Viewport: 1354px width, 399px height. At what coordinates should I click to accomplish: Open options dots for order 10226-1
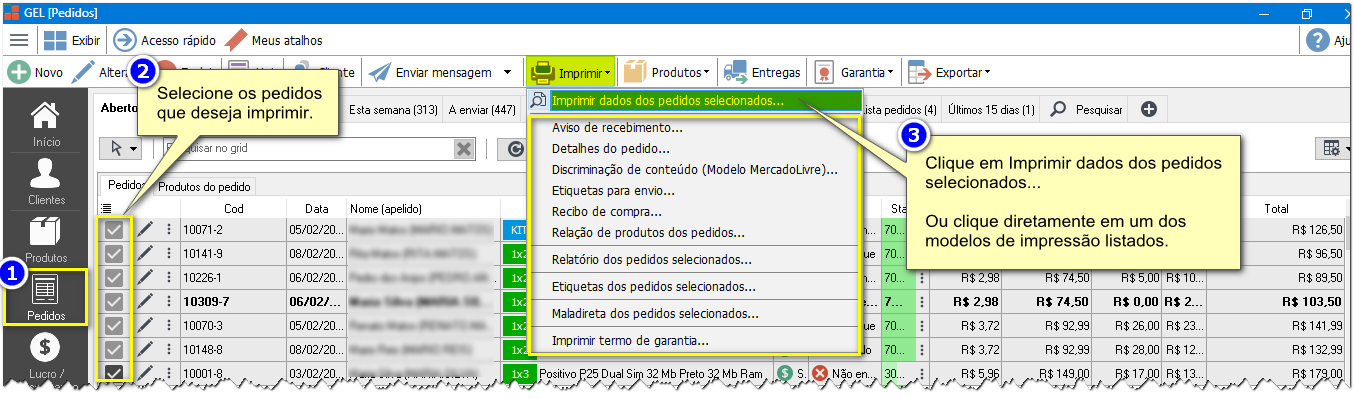click(168, 277)
